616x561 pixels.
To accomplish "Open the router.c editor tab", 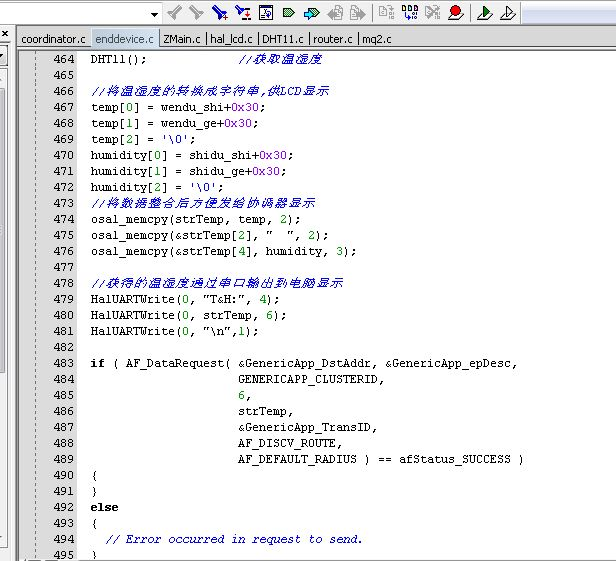I will (x=333, y=39).
